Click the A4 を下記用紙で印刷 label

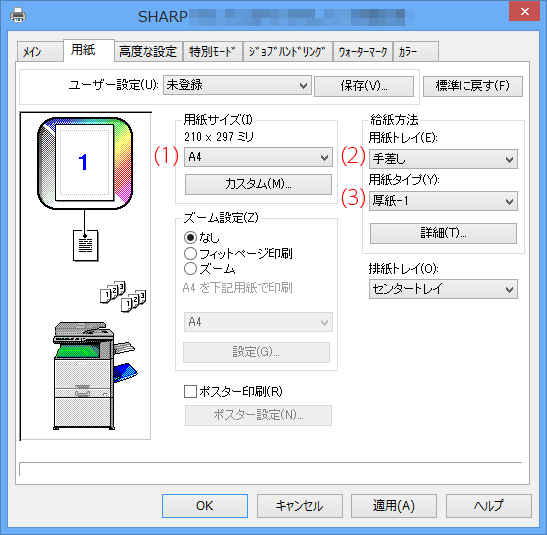coord(238,288)
